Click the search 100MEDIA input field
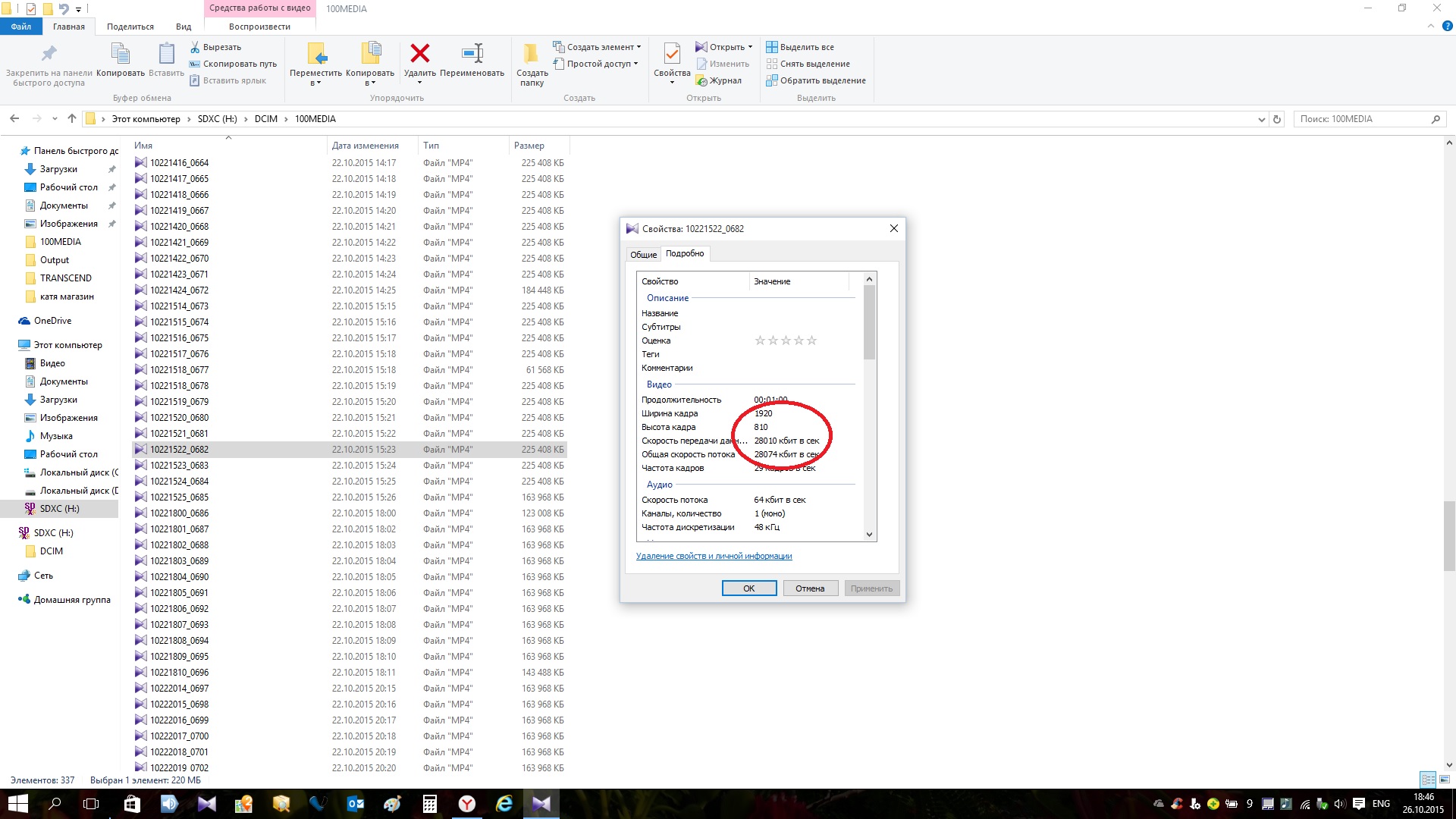 coord(1361,119)
